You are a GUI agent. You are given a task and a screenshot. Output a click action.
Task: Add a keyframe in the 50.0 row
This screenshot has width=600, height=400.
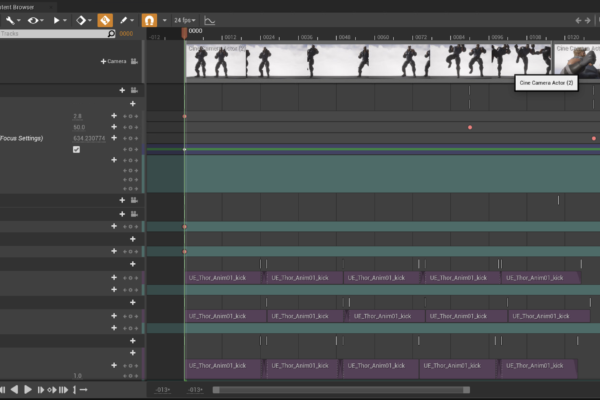pyautogui.click(x=130, y=127)
